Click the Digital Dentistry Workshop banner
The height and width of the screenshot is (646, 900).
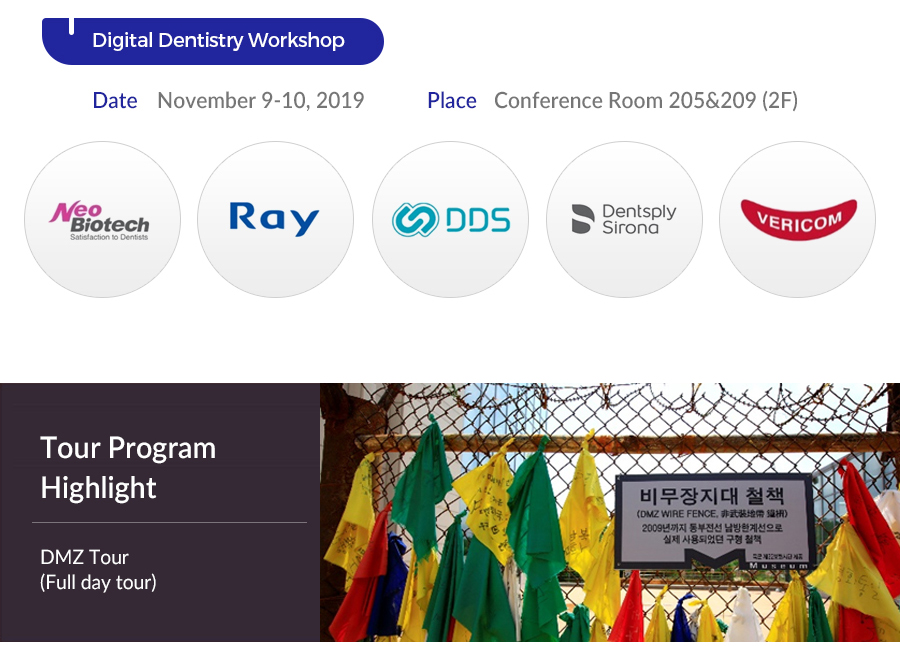tap(213, 41)
